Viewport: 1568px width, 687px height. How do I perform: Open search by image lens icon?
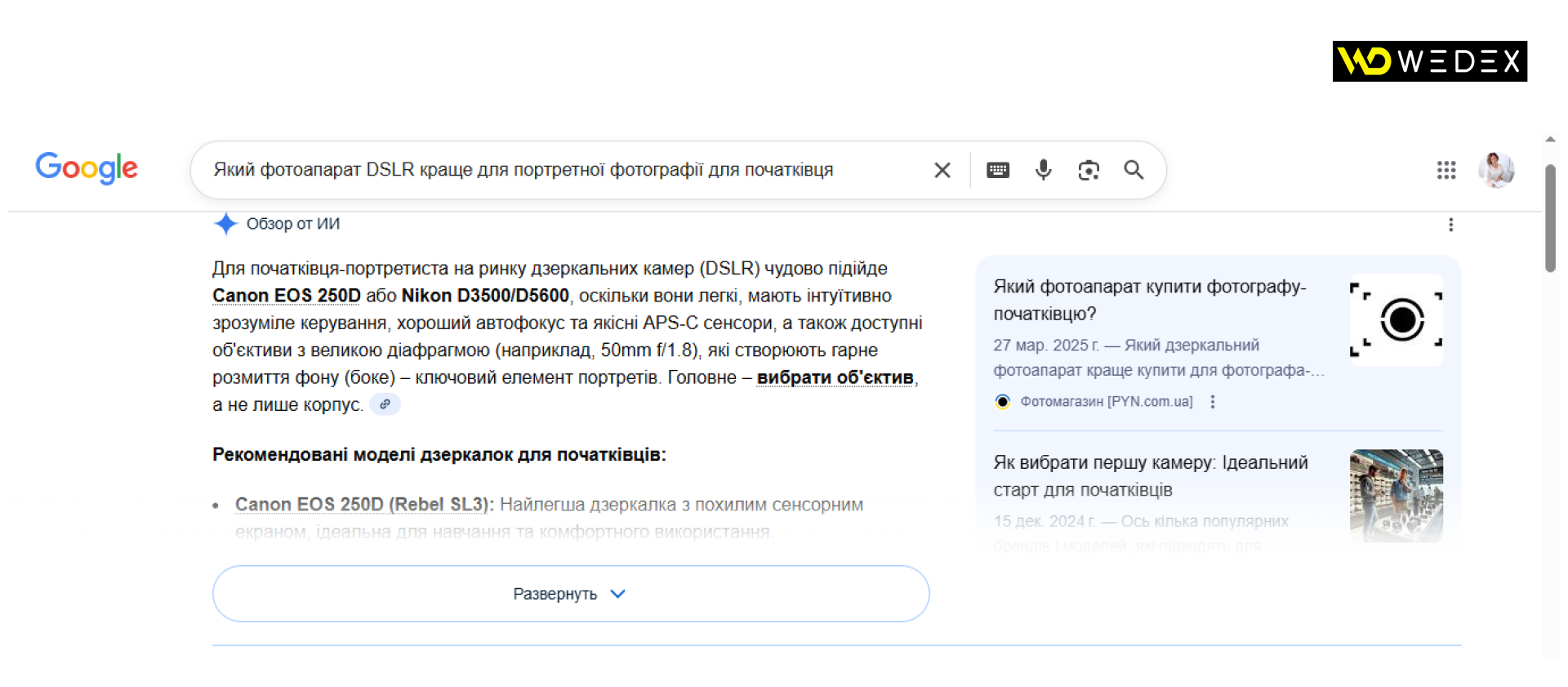tap(1089, 170)
